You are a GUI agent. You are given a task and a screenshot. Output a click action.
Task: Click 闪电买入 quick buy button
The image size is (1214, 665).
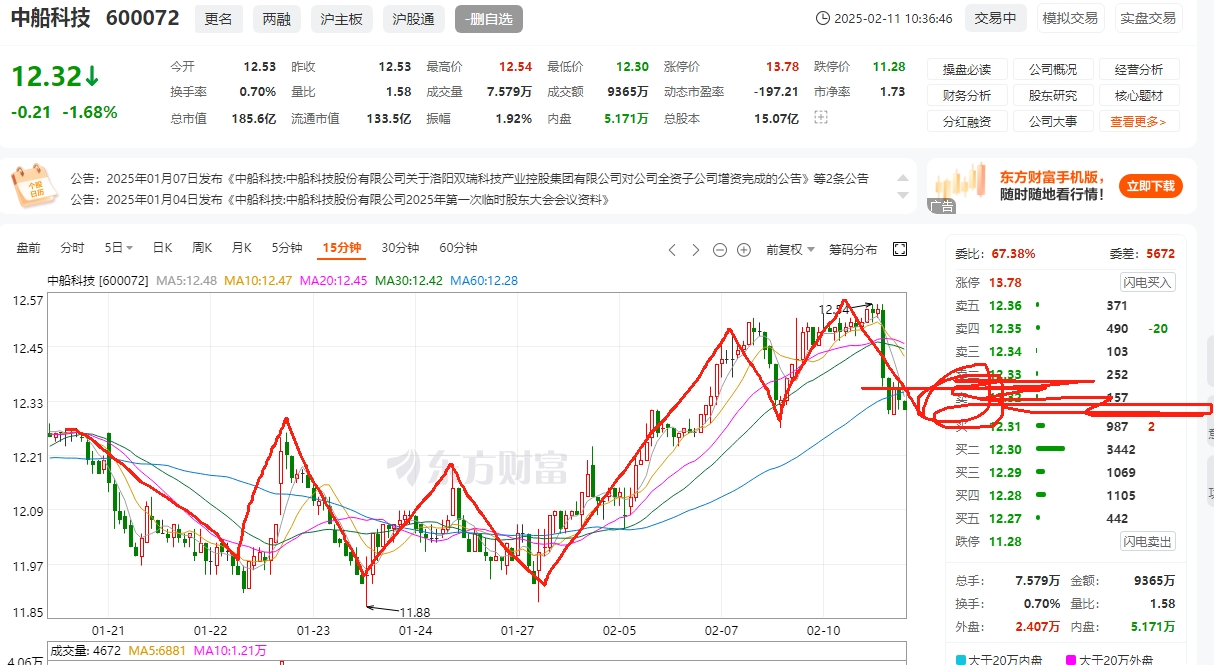tap(1147, 283)
